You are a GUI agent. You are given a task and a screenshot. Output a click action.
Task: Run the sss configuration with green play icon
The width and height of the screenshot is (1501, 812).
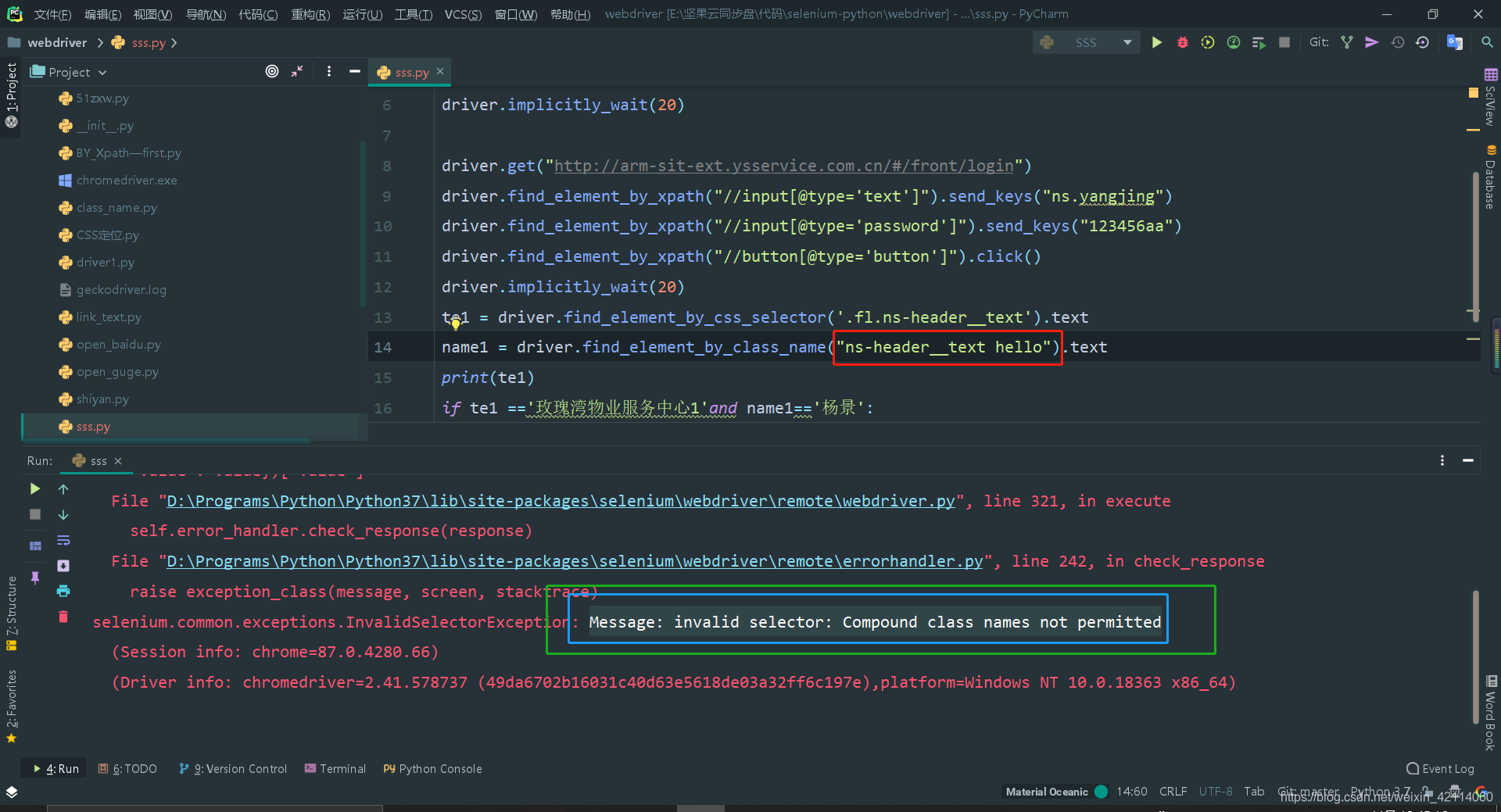point(1156,42)
